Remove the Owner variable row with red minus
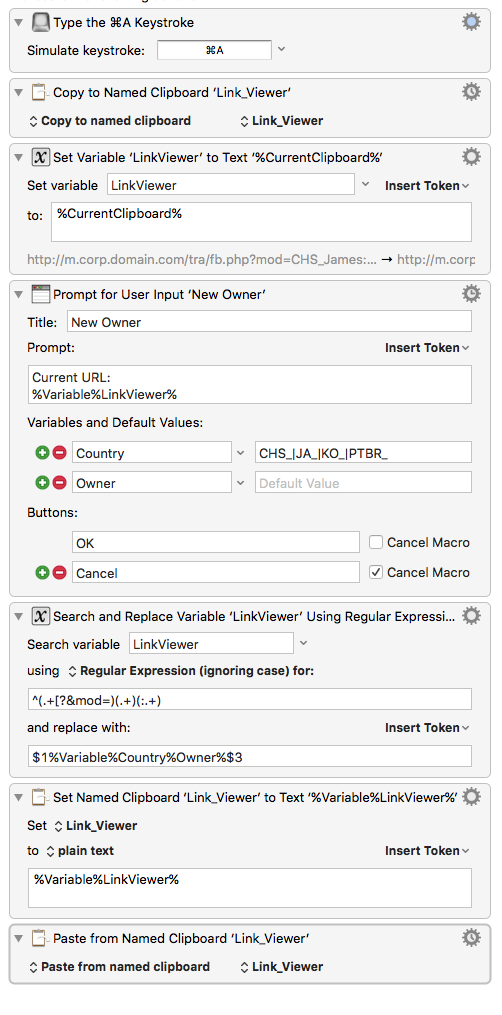The width and height of the screenshot is (502, 1015). click(60, 483)
